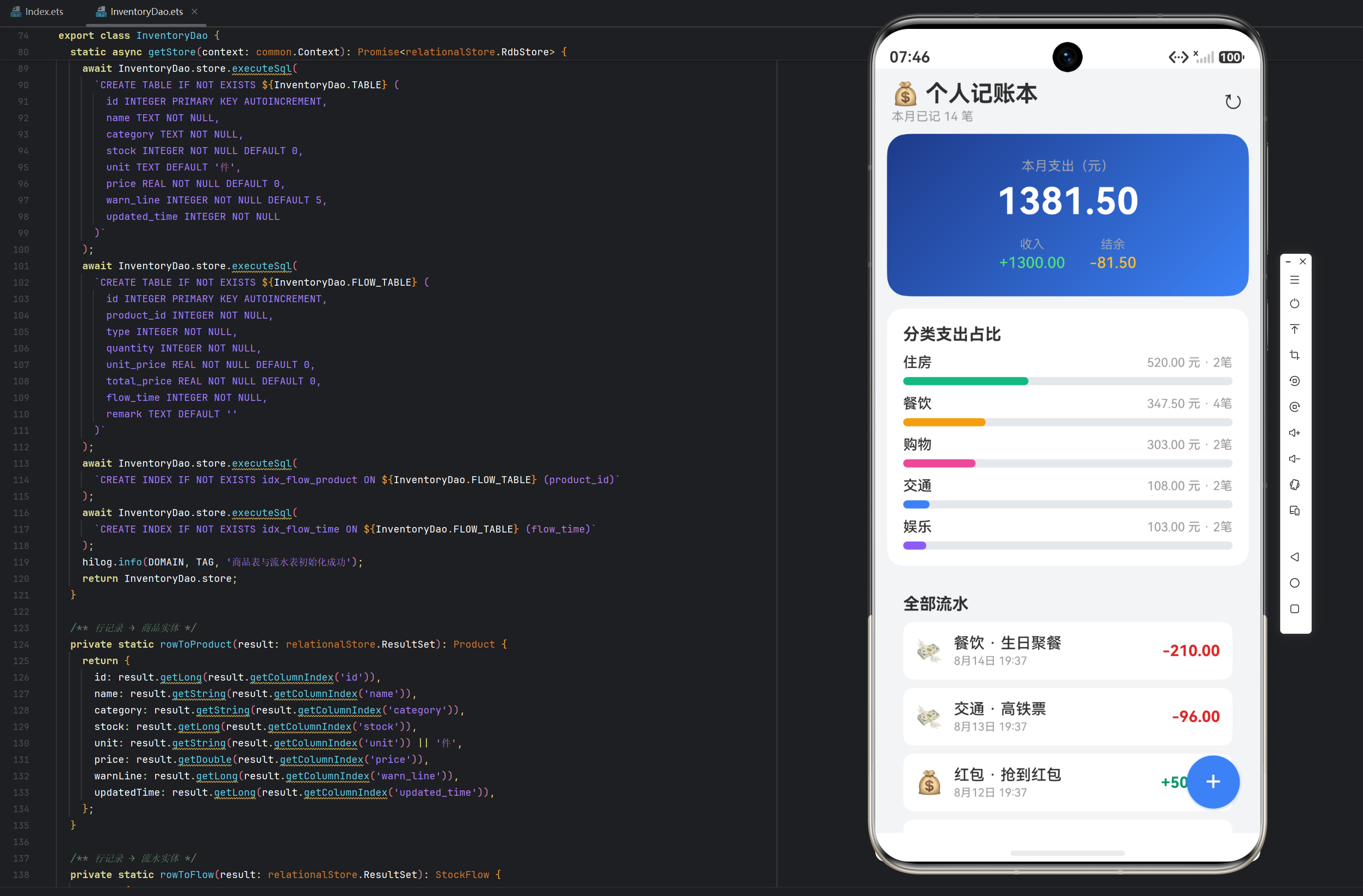
Task: Click the shake device icon
Action: pos(1294,485)
